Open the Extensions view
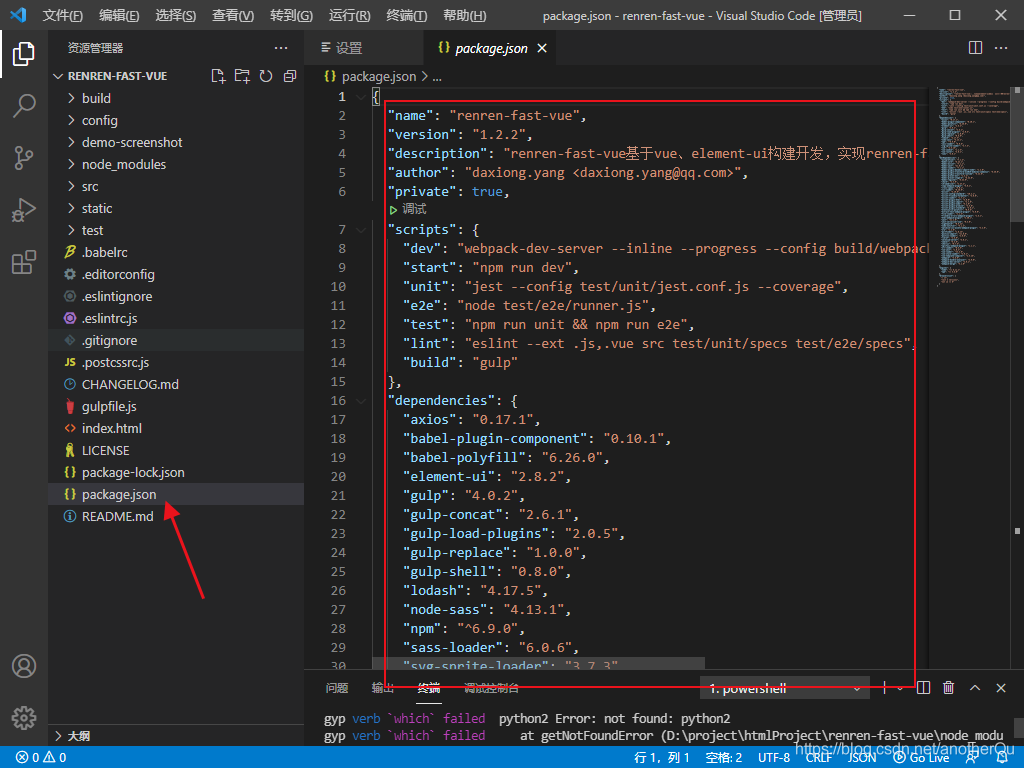Image resolution: width=1024 pixels, height=768 pixels. click(x=24, y=262)
